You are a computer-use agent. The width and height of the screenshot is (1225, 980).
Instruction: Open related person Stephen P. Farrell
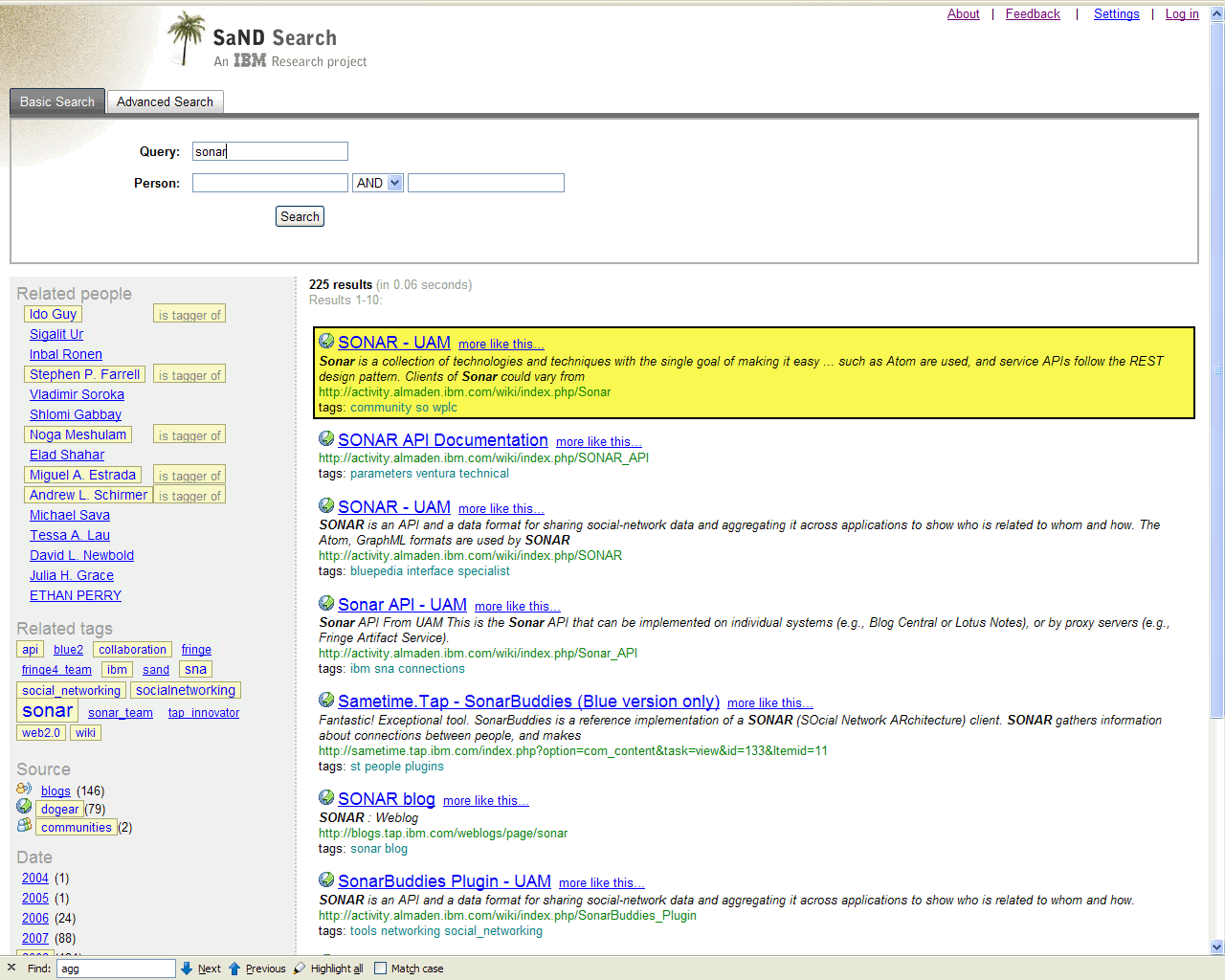coord(84,374)
